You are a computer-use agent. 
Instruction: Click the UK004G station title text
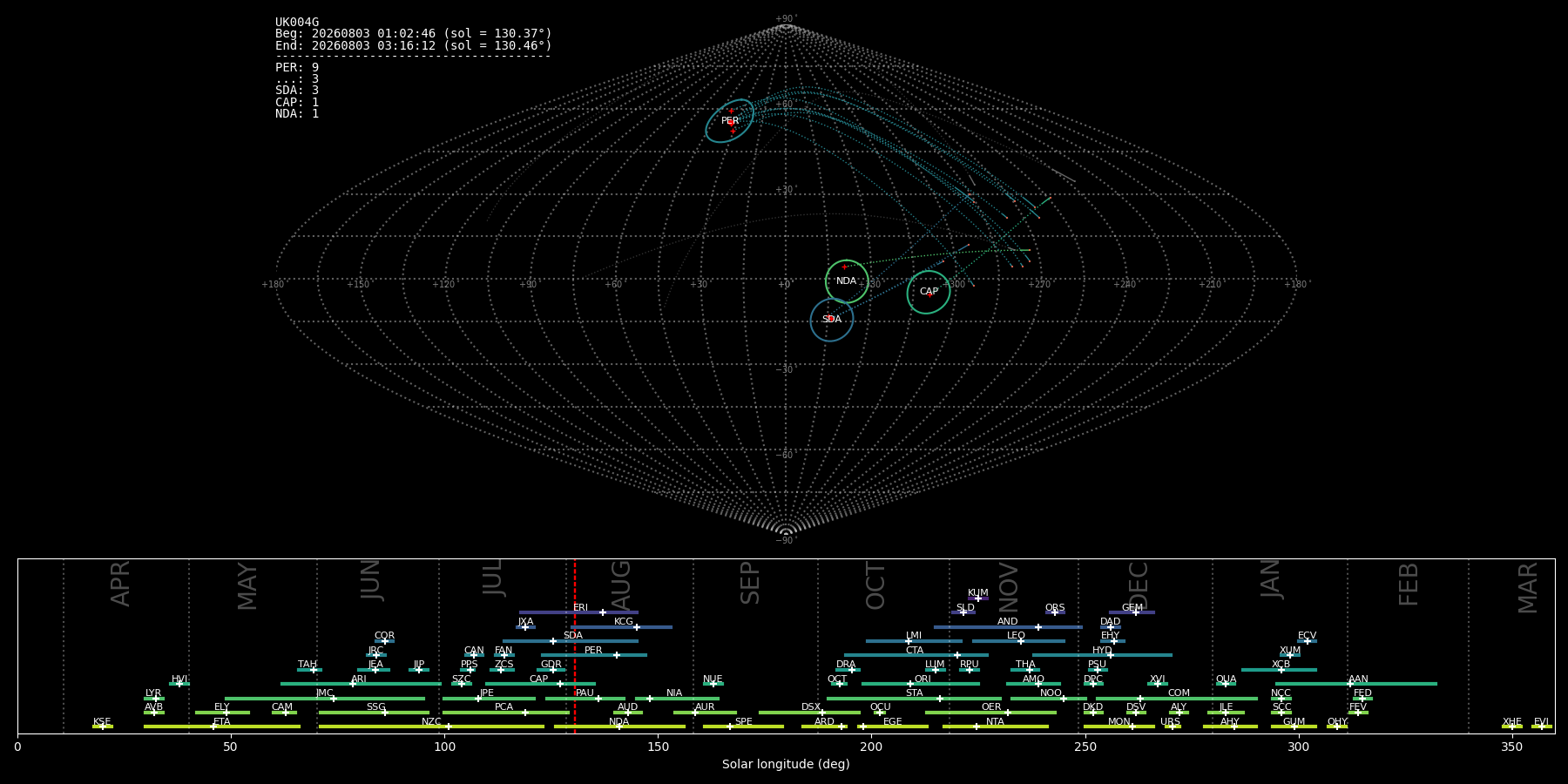(297, 23)
